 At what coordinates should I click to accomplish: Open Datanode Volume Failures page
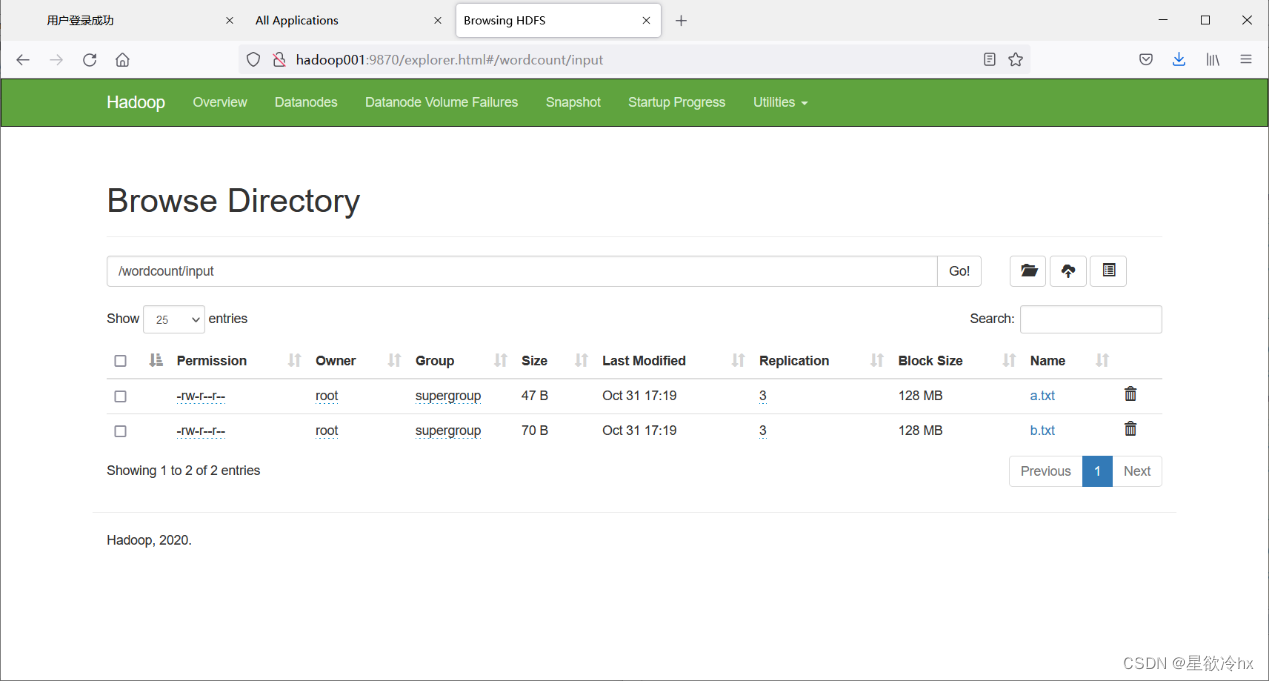[441, 102]
